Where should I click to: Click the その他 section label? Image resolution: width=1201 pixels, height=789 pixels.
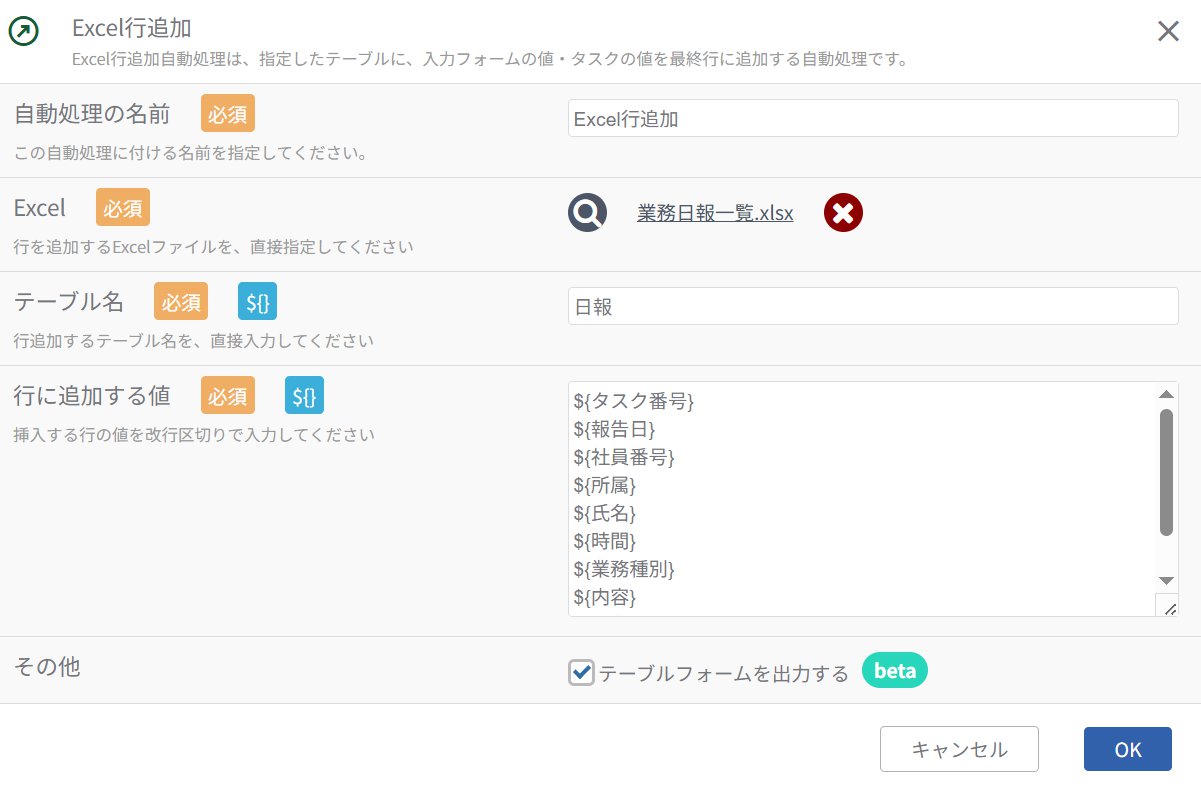(47, 667)
